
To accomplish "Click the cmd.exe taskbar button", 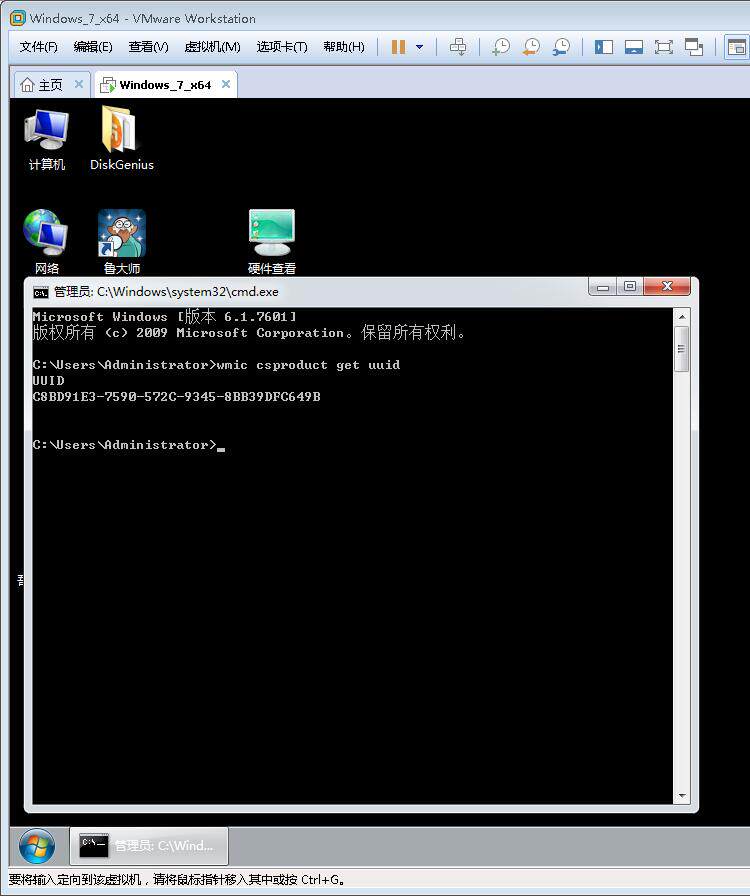I will [149, 846].
